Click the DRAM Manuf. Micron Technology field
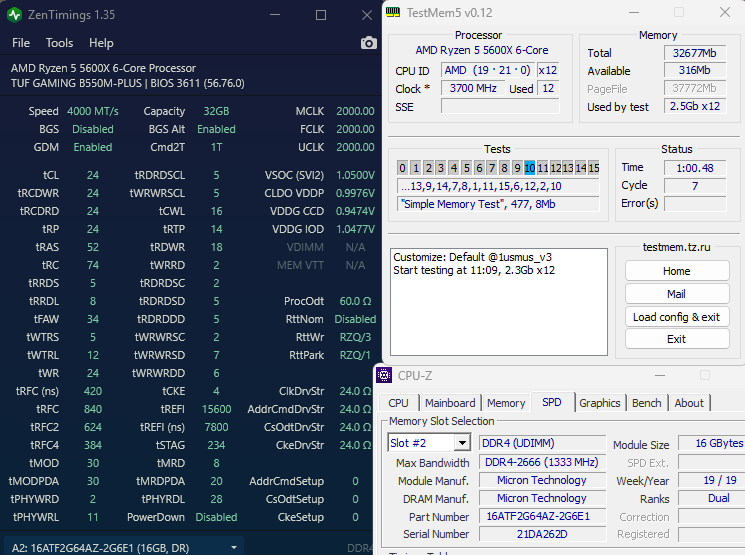Viewport: 745px width, 555px height. (542, 498)
